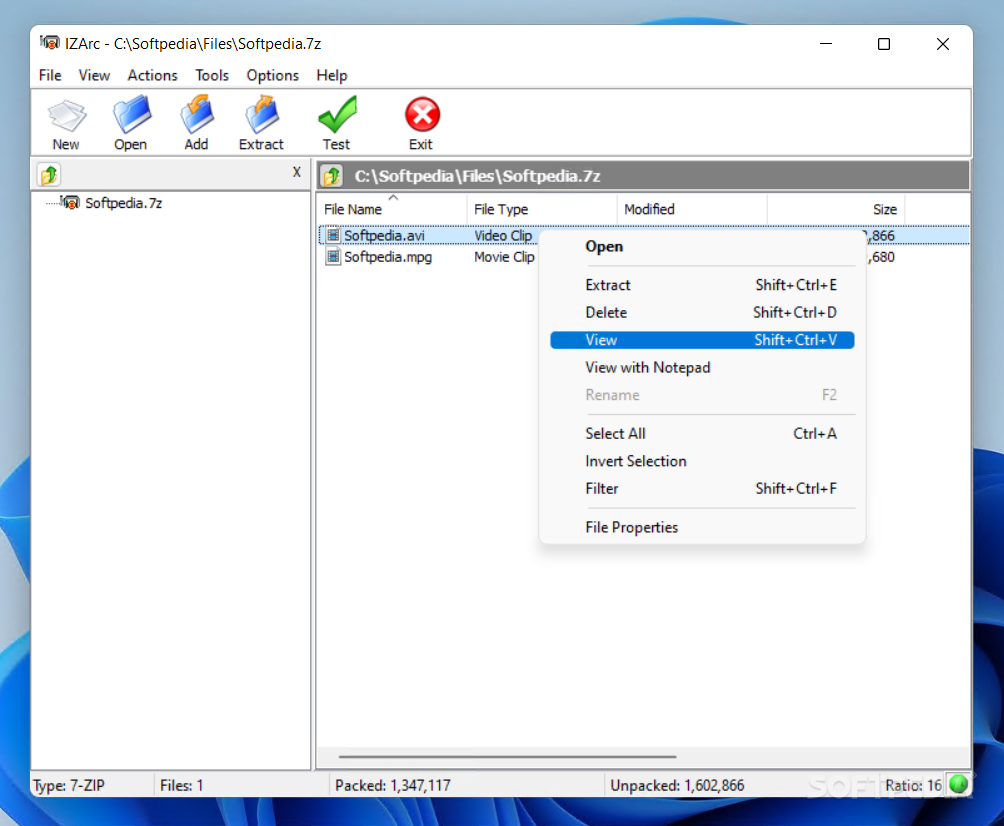Choose Invert Selection
This screenshot has width=1004, height=826.
coord(702,461)
